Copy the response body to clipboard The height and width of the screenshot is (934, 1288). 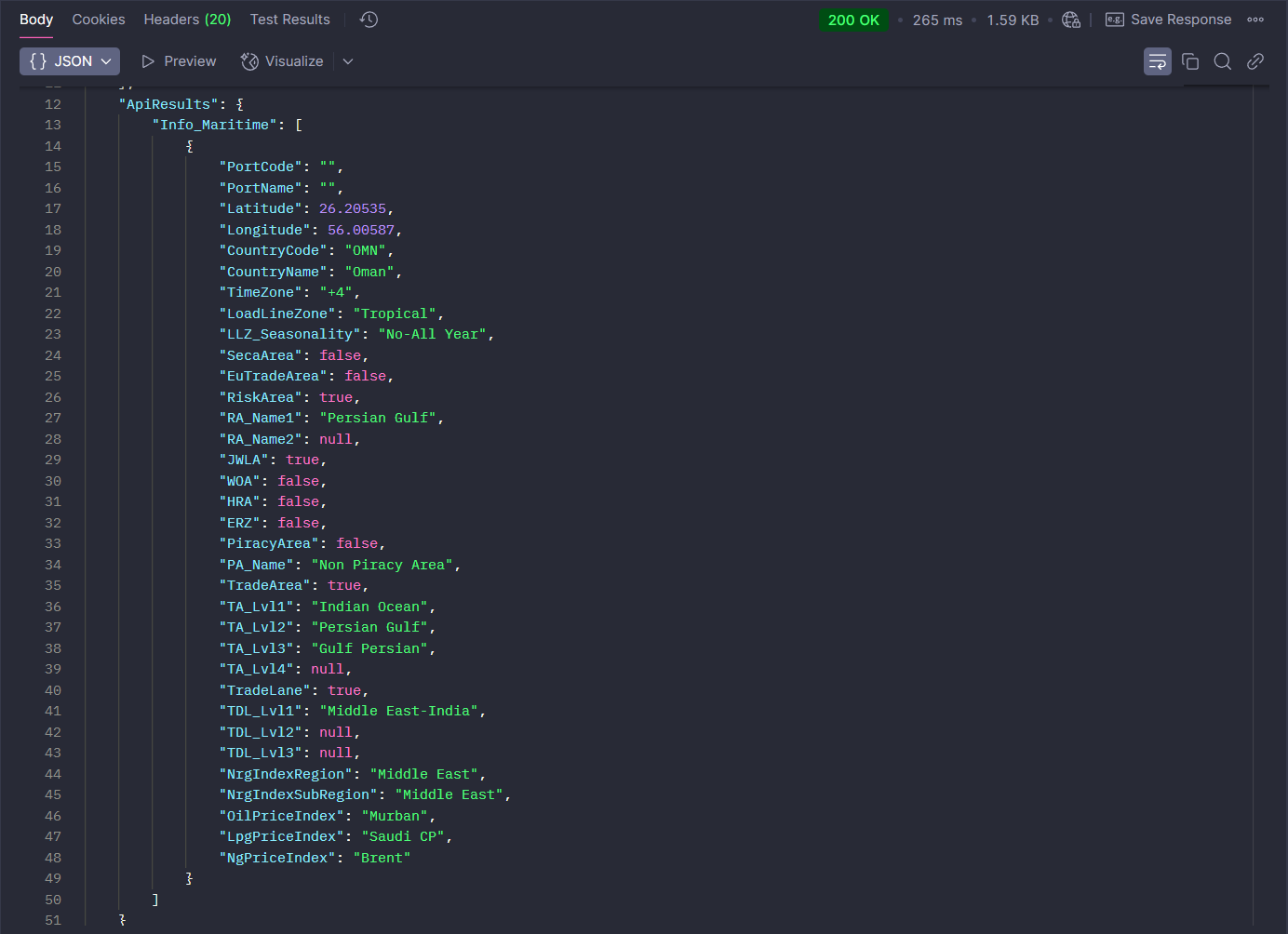point(1190,61)
